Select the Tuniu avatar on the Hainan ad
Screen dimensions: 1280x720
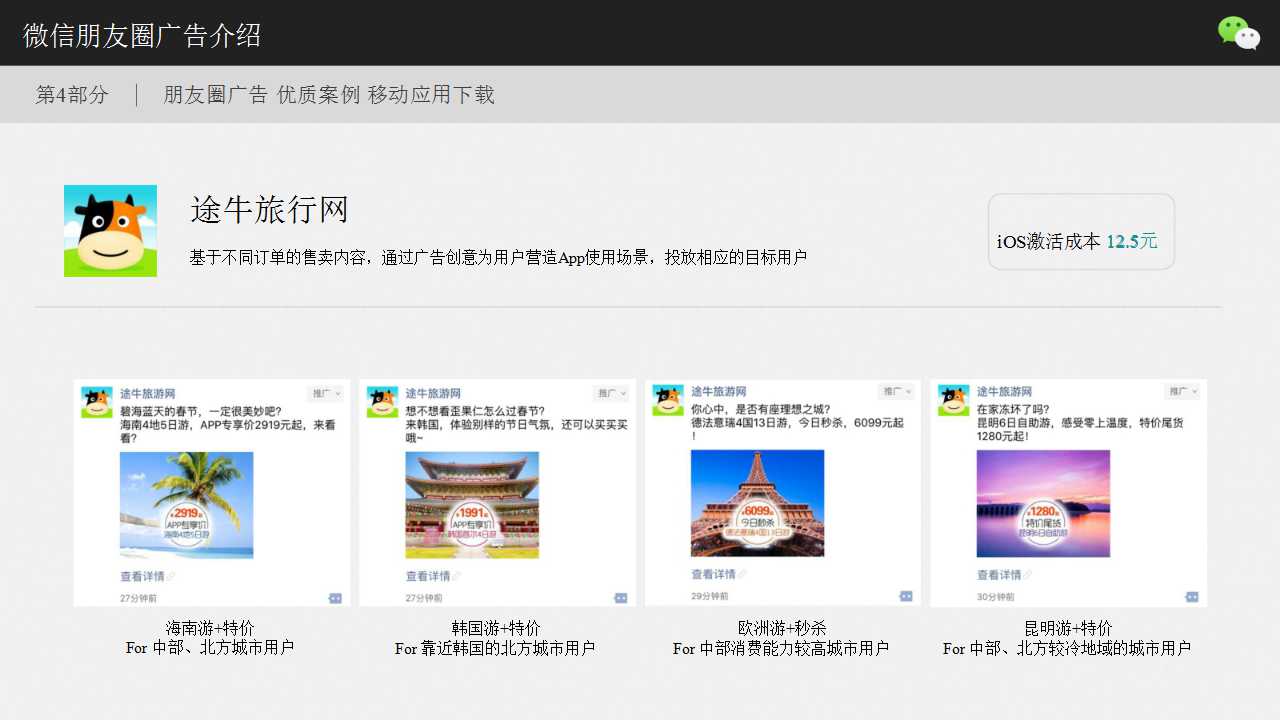point(95,400)
